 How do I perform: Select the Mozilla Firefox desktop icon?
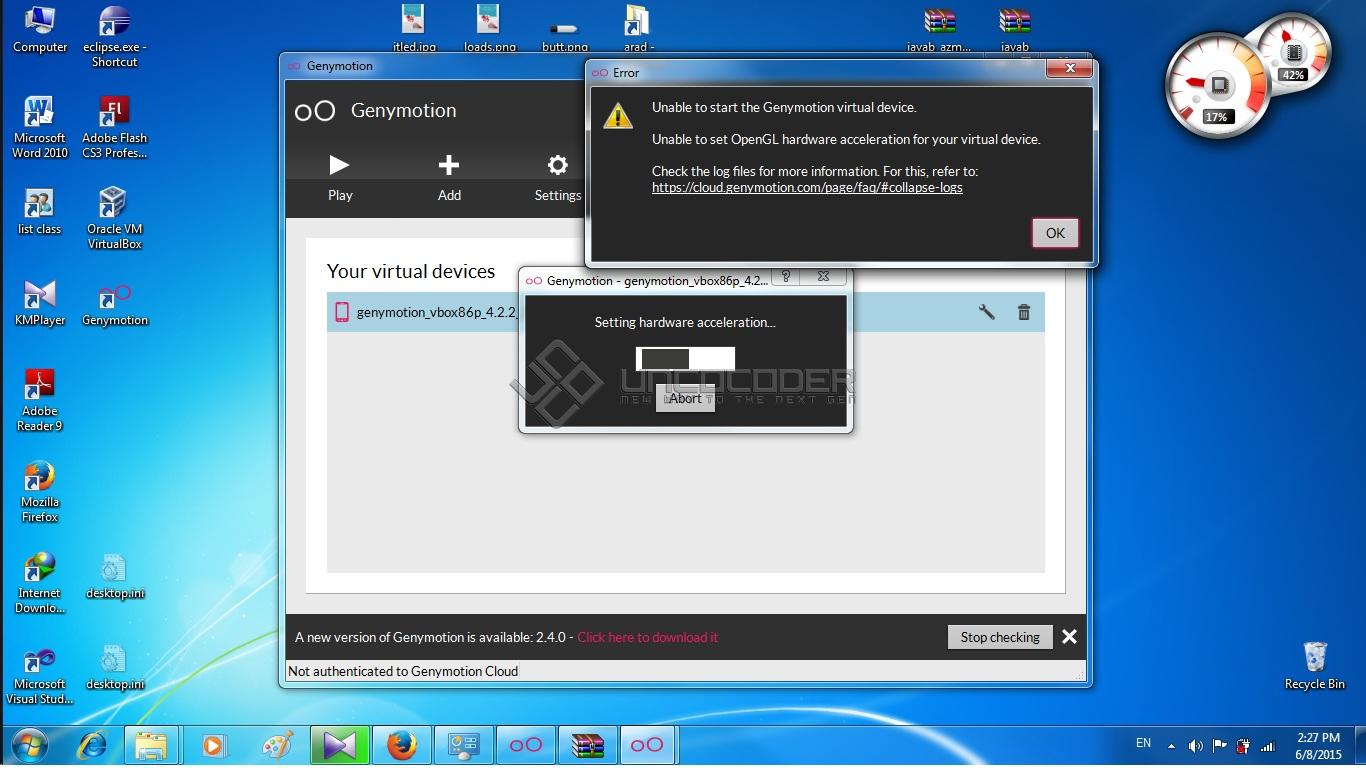coord(40,492)
